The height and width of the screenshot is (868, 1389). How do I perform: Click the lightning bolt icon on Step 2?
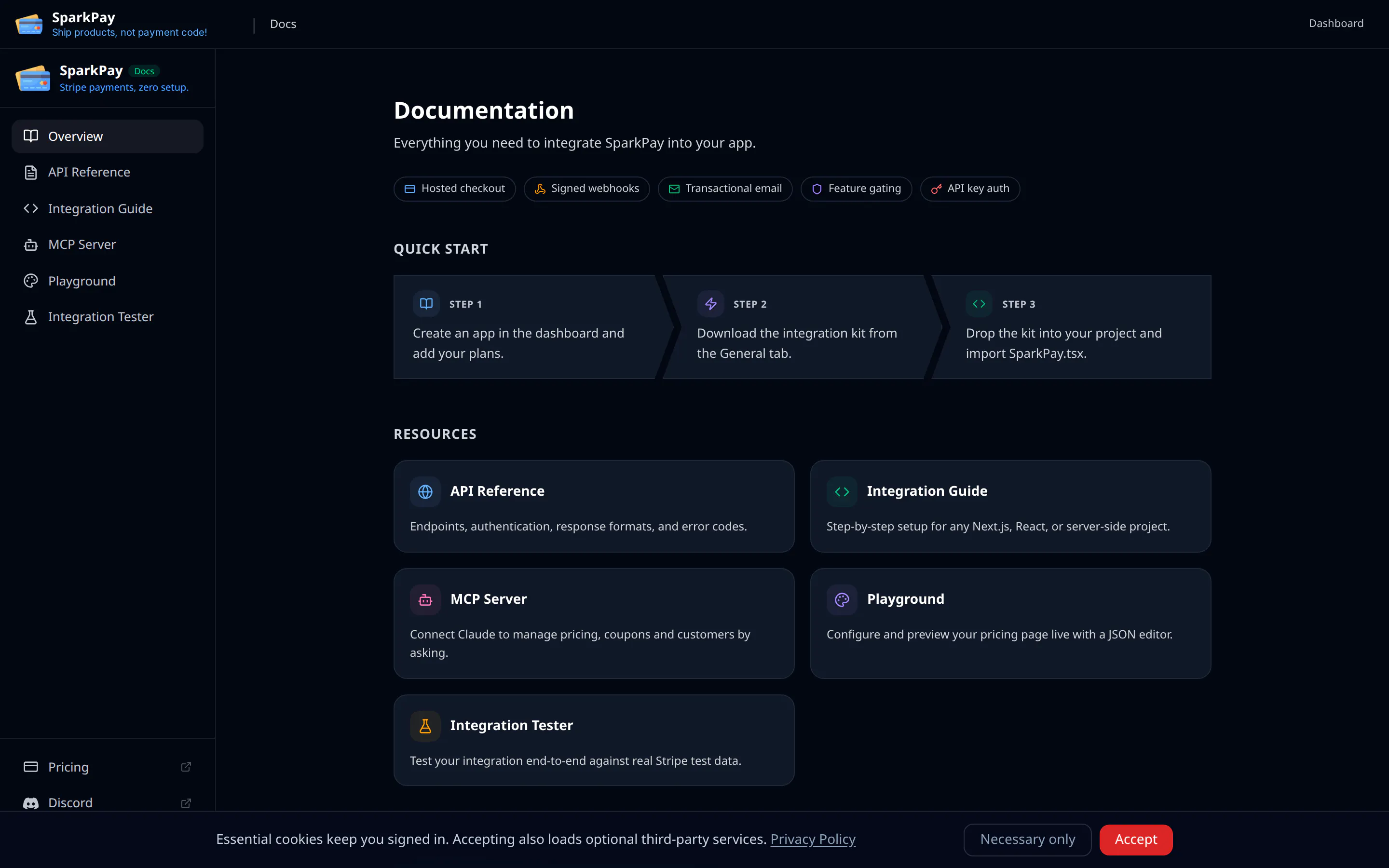click(710, 304)
